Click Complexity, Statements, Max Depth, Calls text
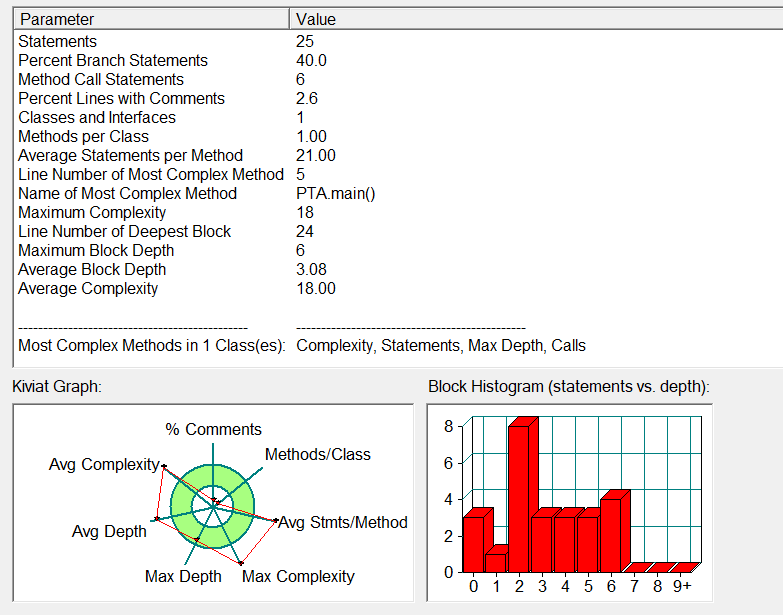Viewport: 783px width, 615px height. click(441, 345)
